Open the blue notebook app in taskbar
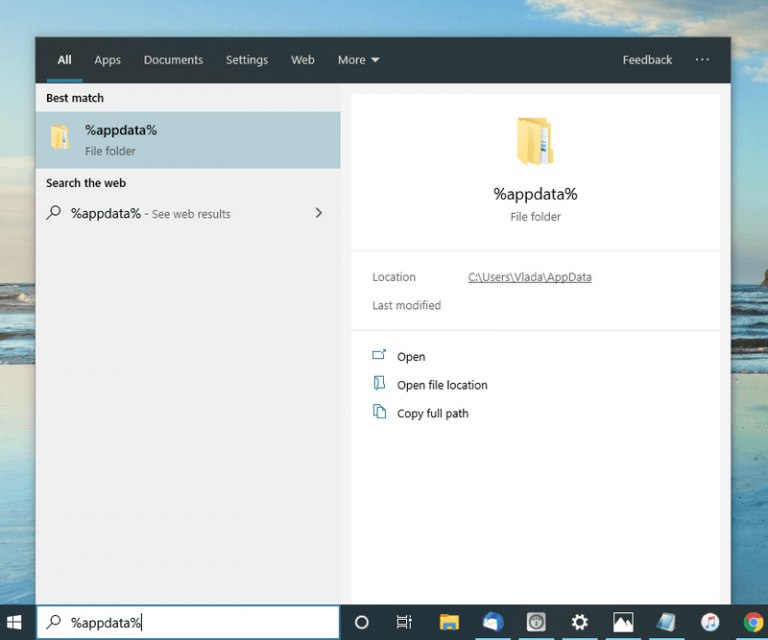 click(x=666, y=622)
